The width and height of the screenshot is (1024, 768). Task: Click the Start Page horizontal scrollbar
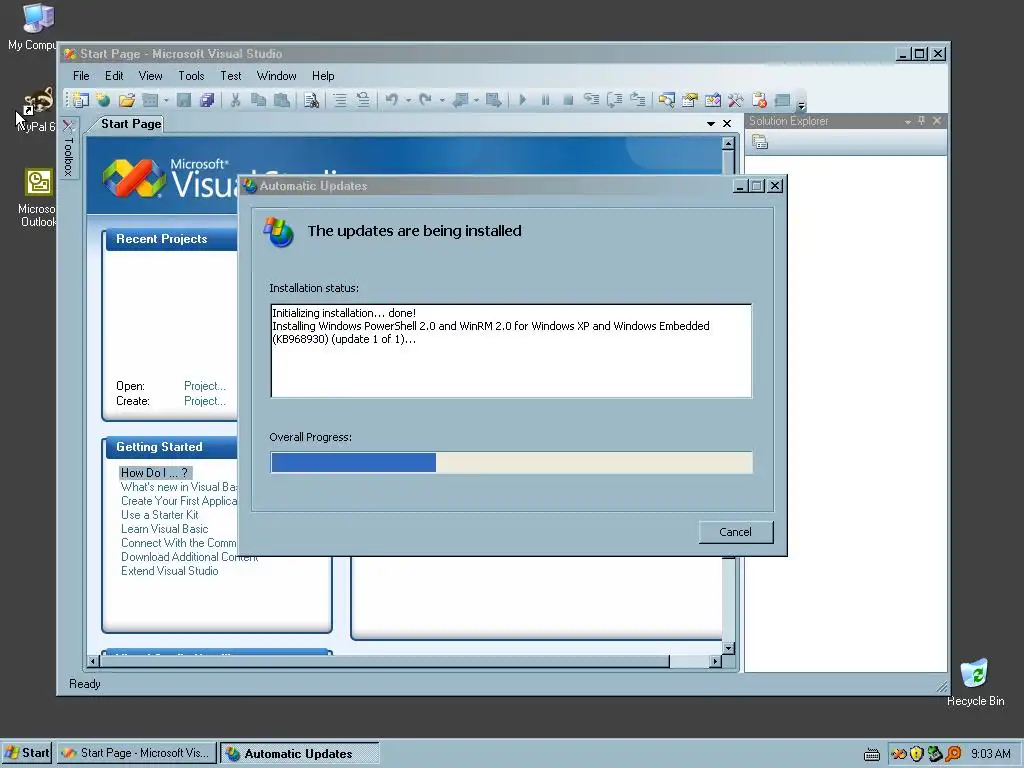(404, 661)
